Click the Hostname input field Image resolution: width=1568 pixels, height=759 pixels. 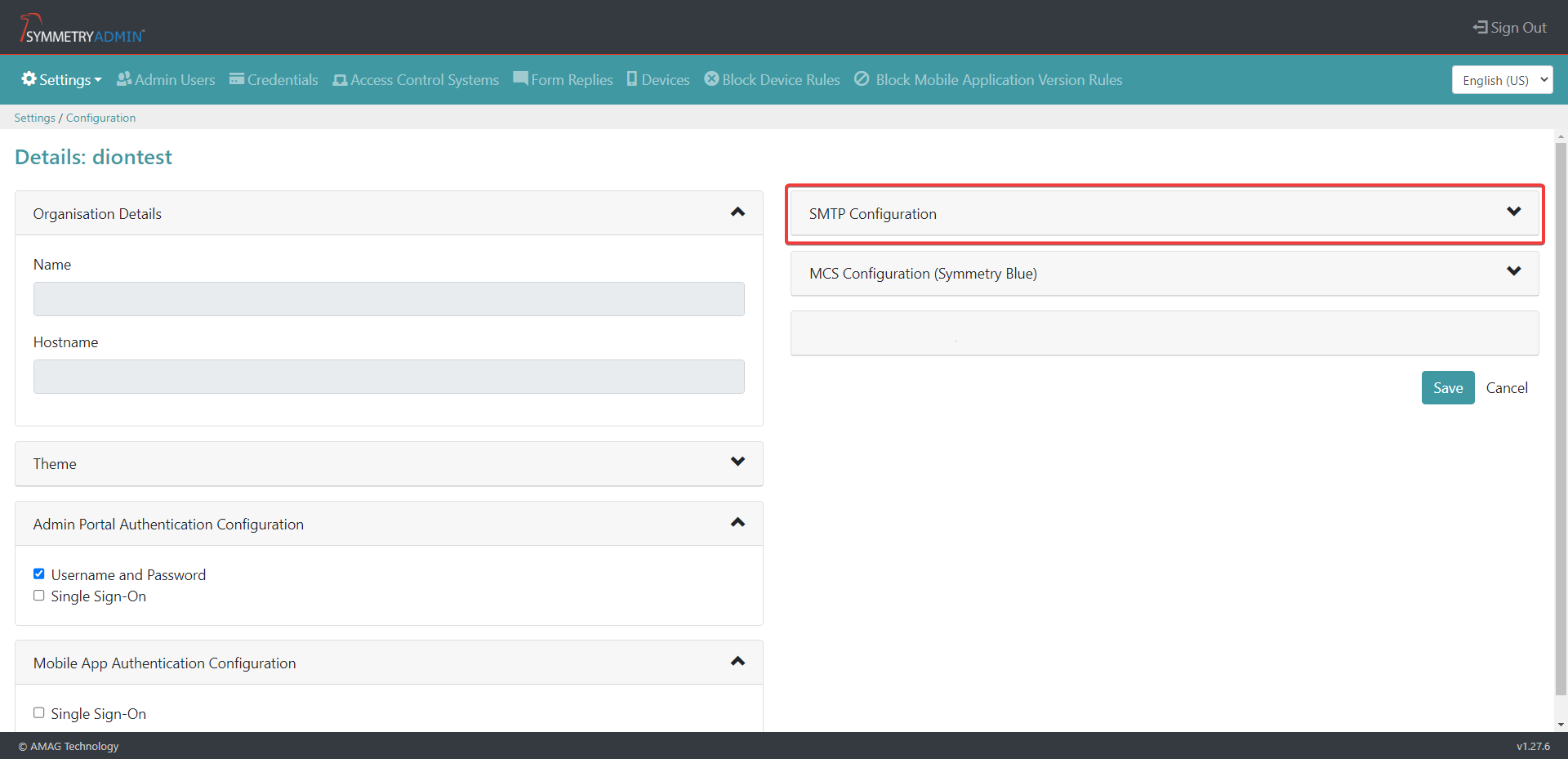pyautogui.click(x=389, y=377)
